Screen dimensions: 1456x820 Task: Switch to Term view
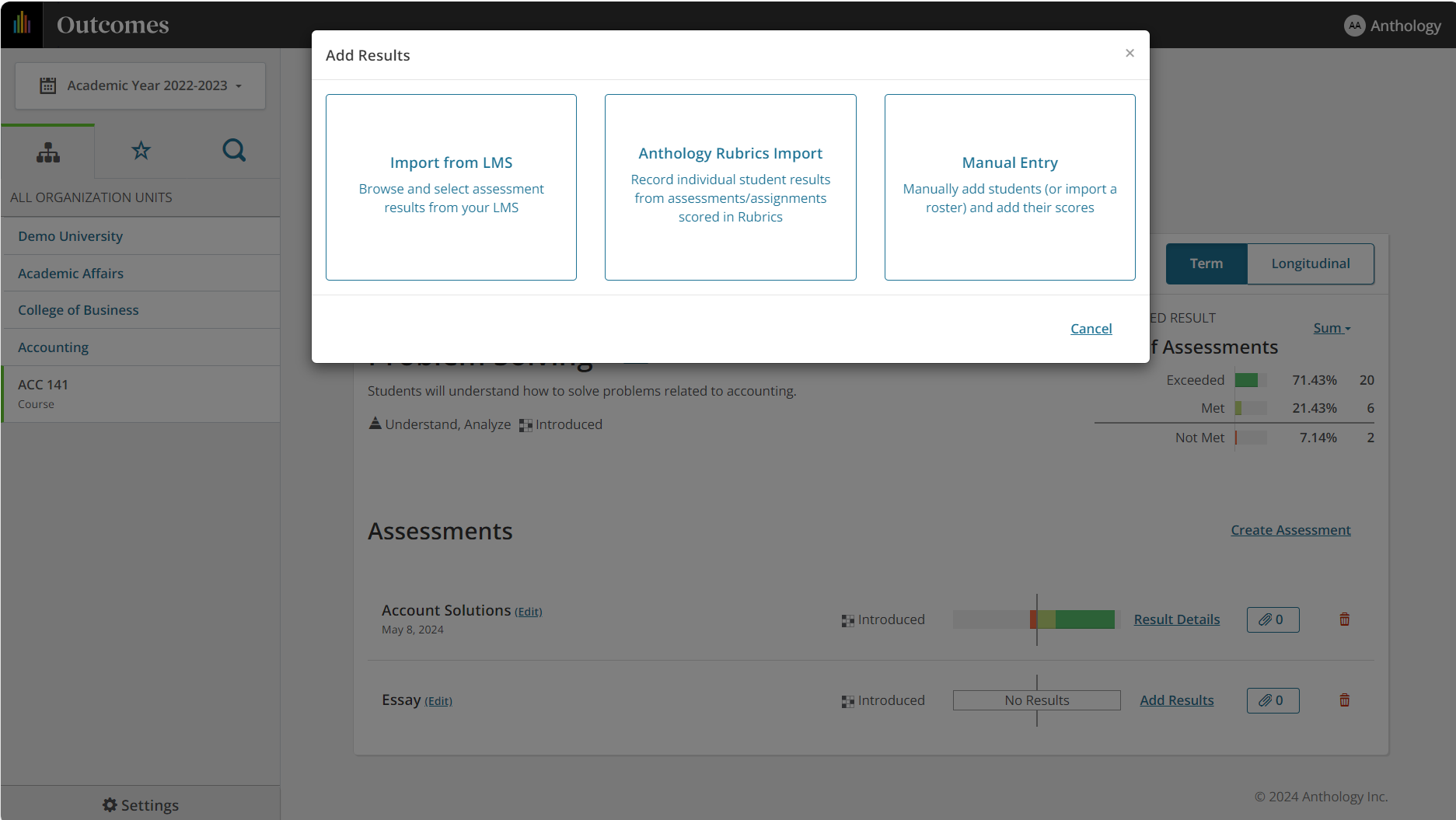(1206, 263)
